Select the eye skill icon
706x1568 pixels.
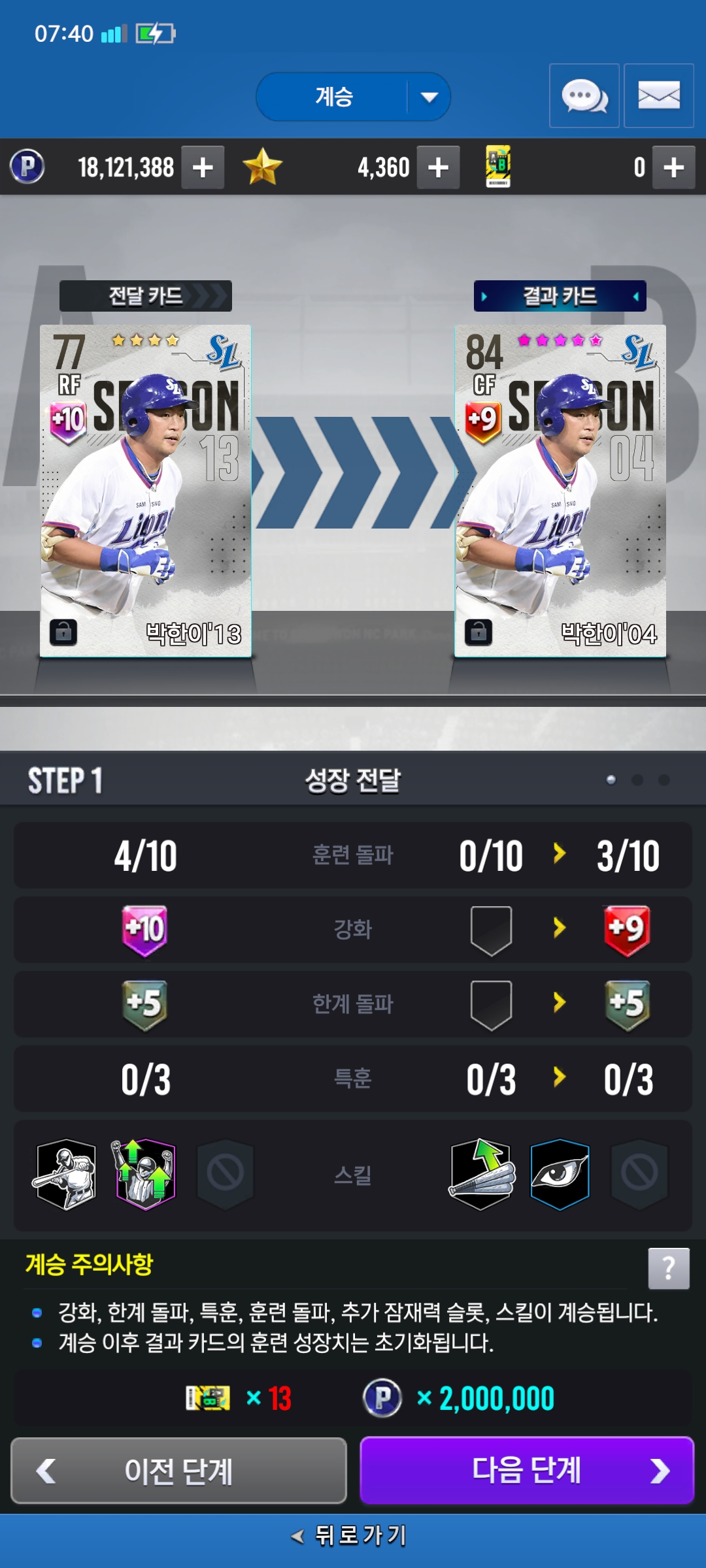560,1175
